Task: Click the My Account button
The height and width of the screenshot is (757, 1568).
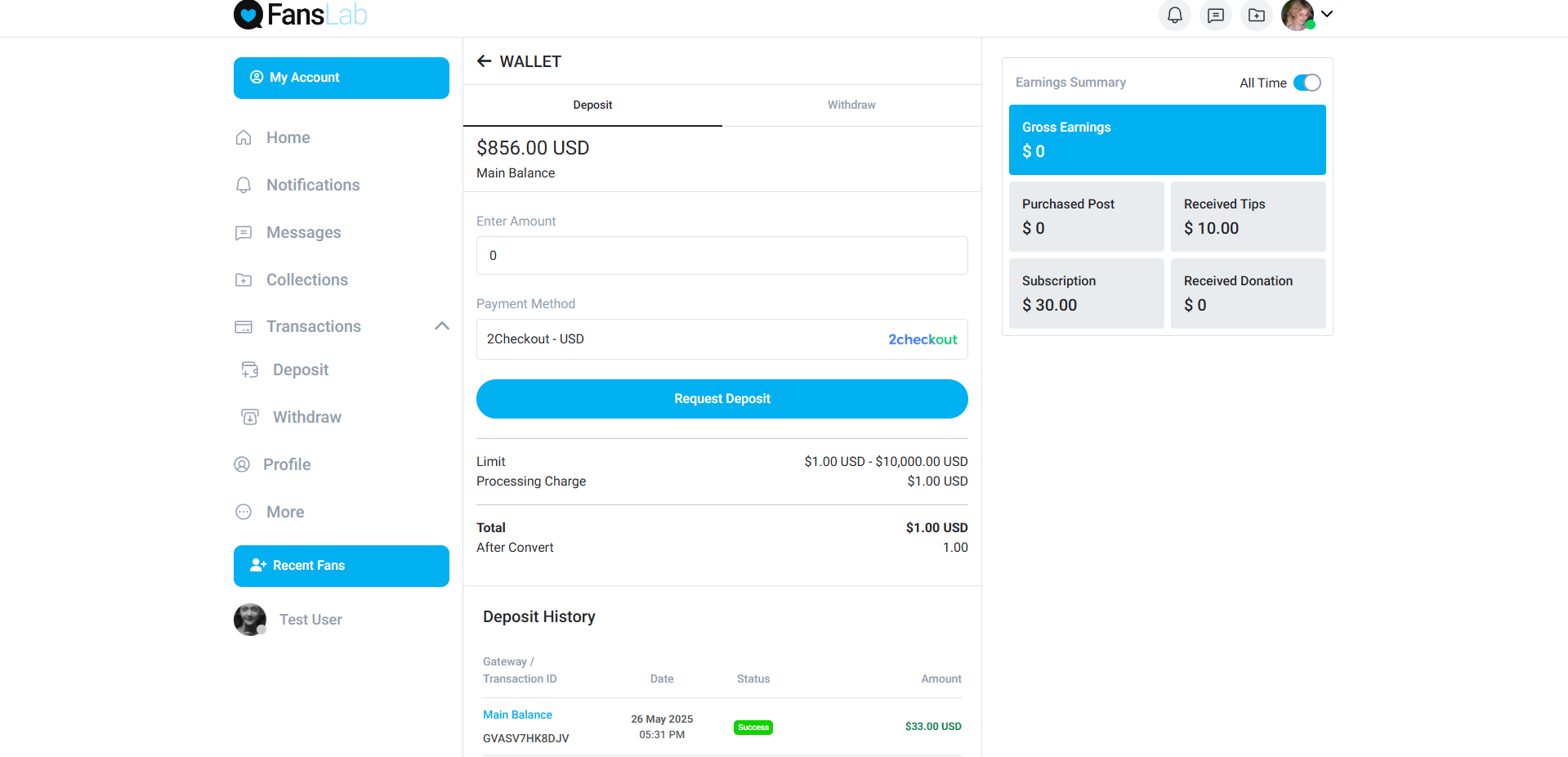Action: (341, 78)
